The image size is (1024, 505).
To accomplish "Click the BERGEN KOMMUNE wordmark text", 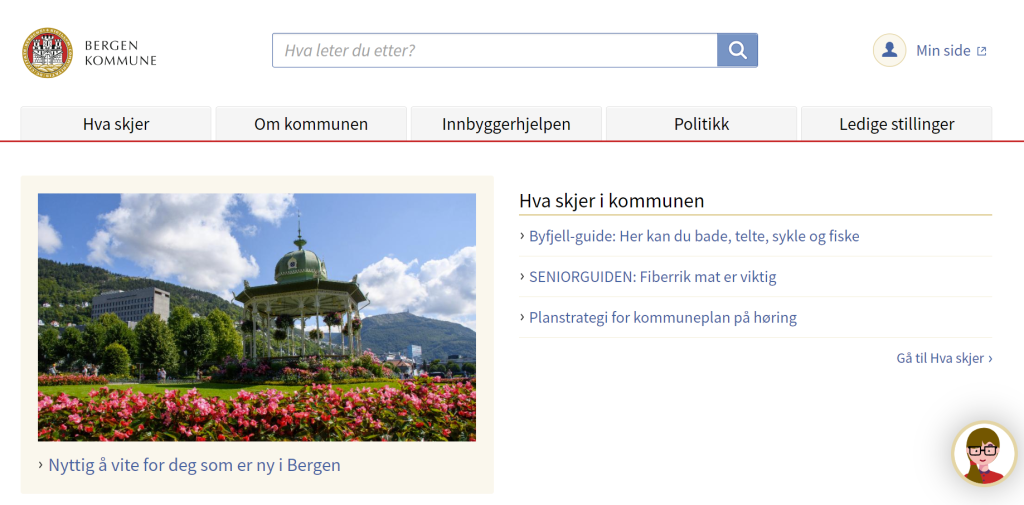I will point(120,53).
